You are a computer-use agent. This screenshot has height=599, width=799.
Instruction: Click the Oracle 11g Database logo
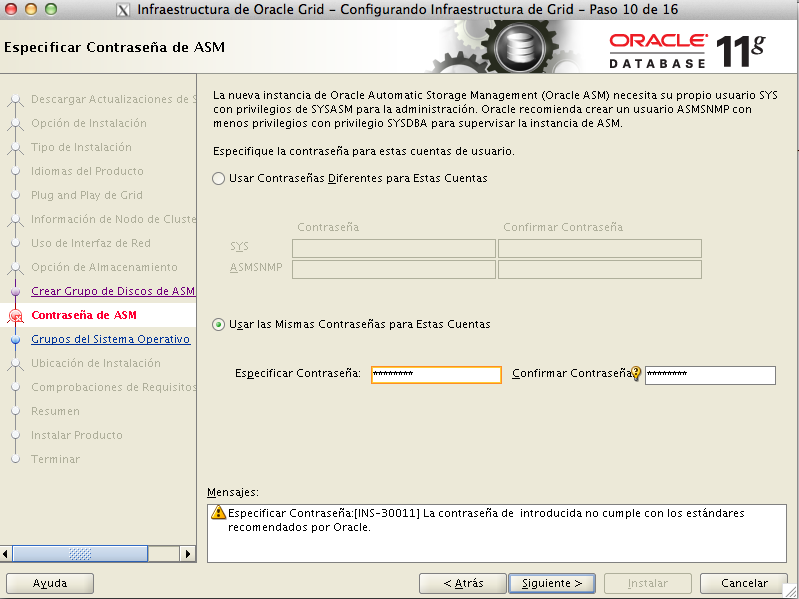point(687,48)
